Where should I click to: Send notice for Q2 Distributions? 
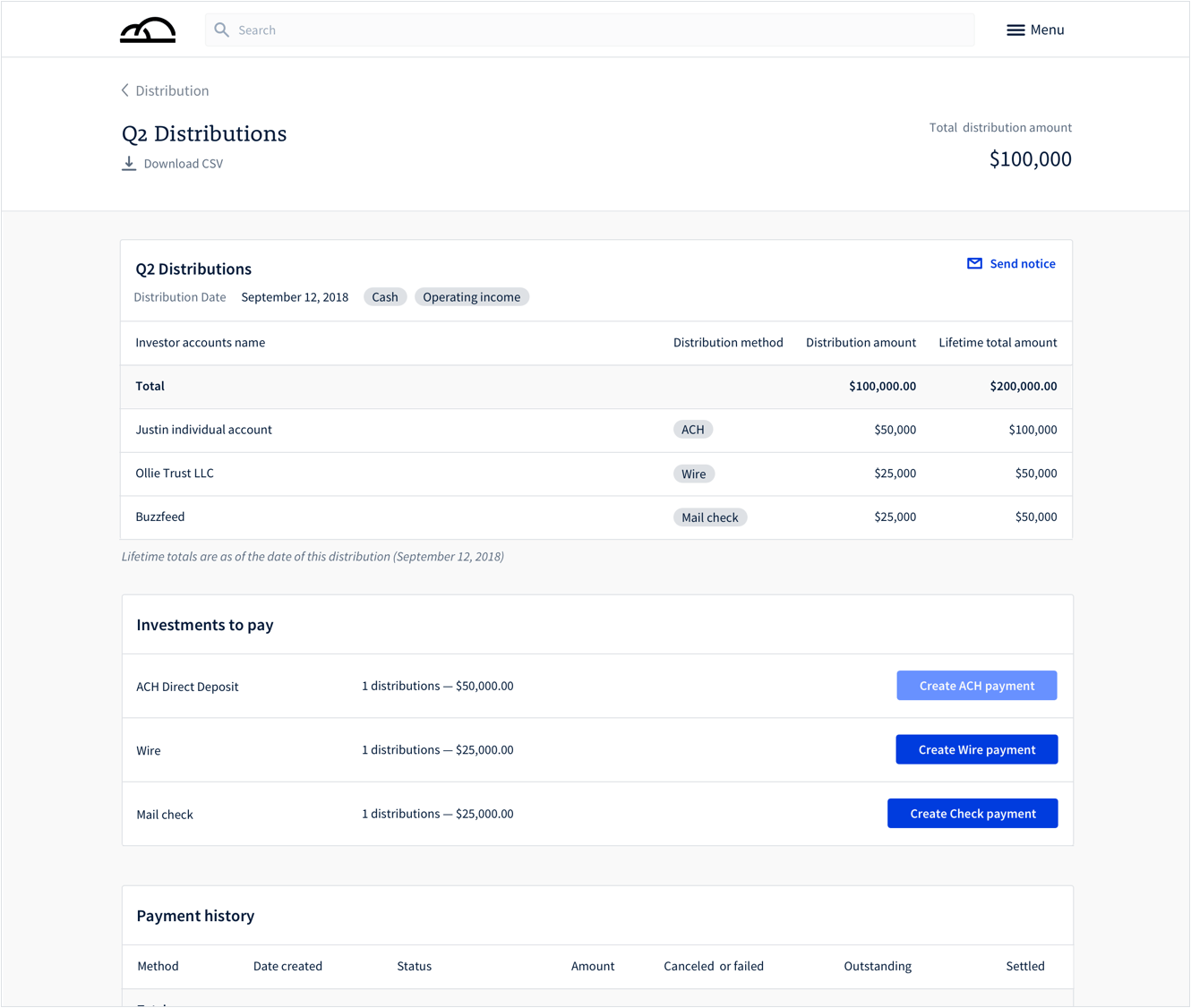tap(1022, 264)
